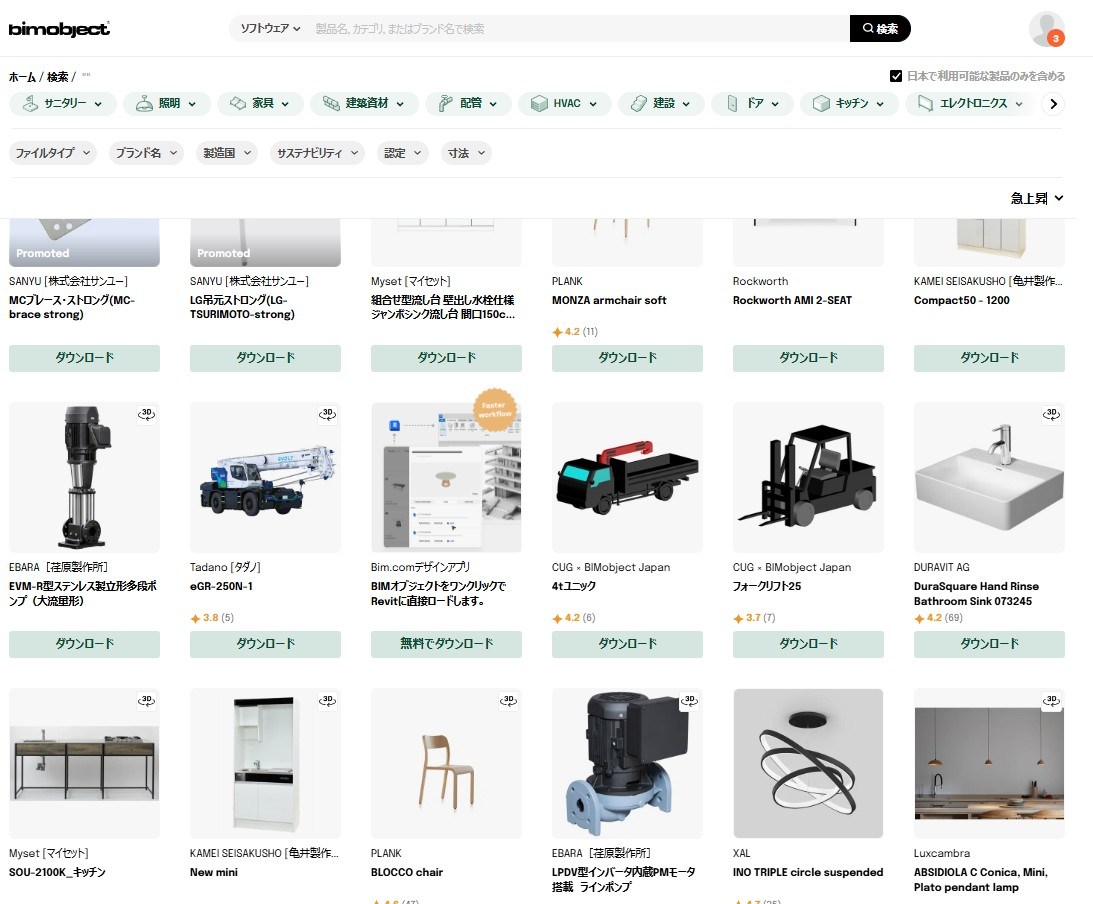Open the ソフトウェア dropdown in search bar

point(270,29)
